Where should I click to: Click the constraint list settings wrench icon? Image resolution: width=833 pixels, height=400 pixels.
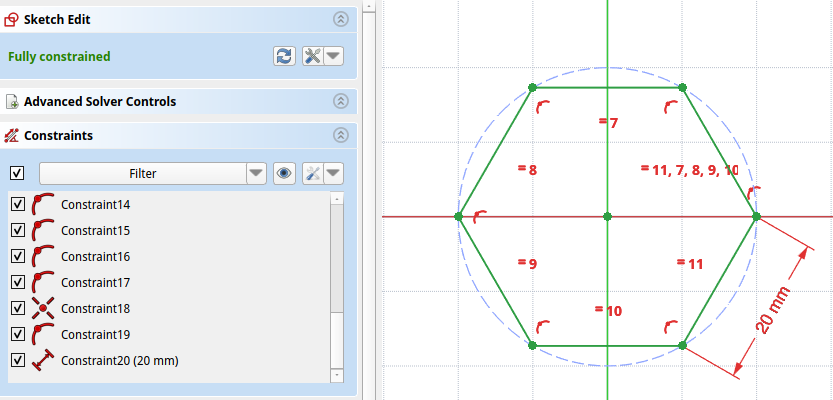tap(313, 173)
